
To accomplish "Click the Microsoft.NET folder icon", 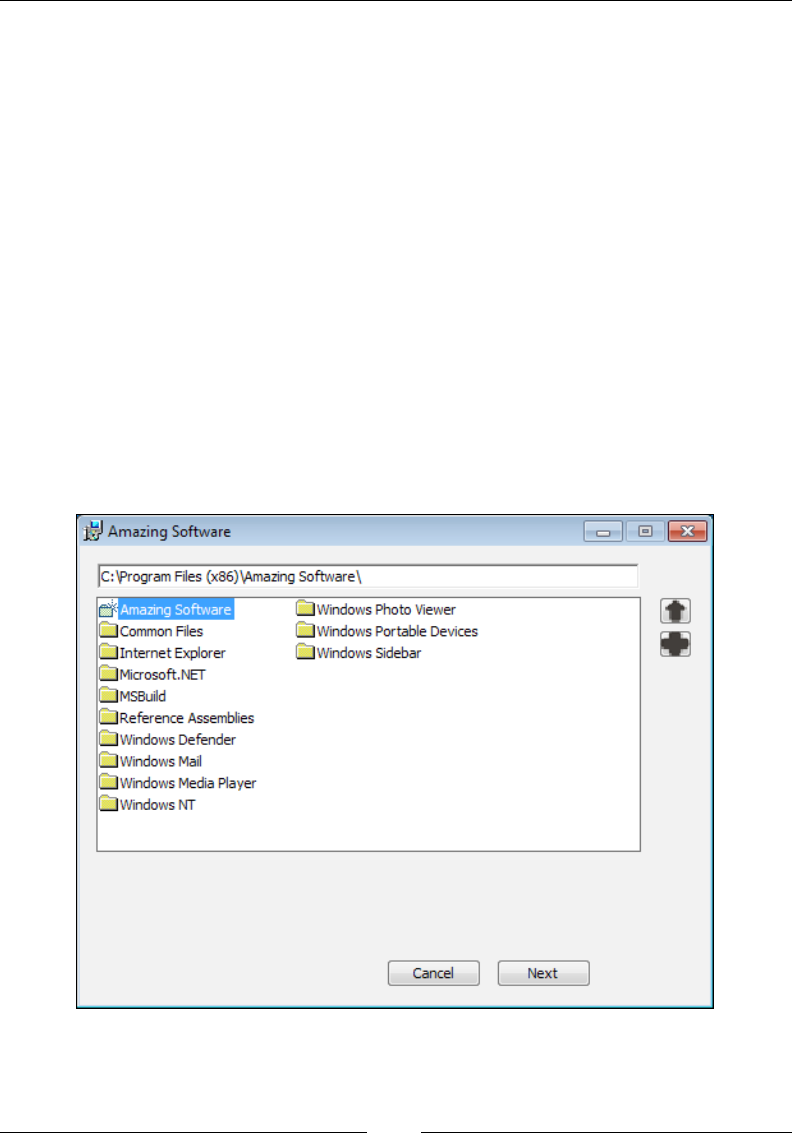I will (108, 674).
